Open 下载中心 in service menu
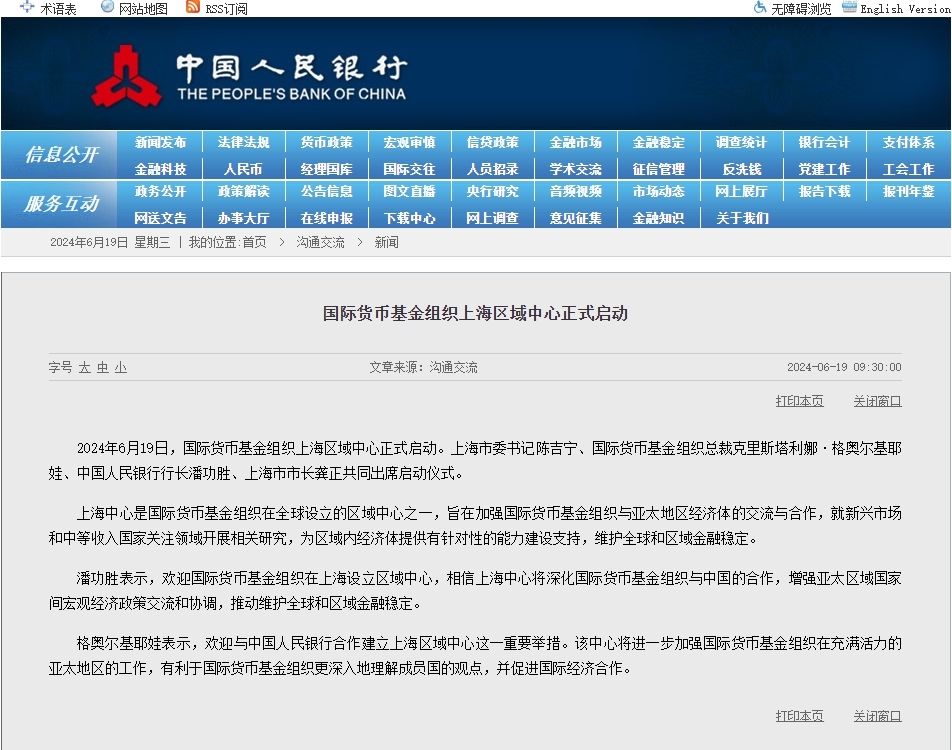This screenshot has height=750, width=952. [x=409, y=217]
